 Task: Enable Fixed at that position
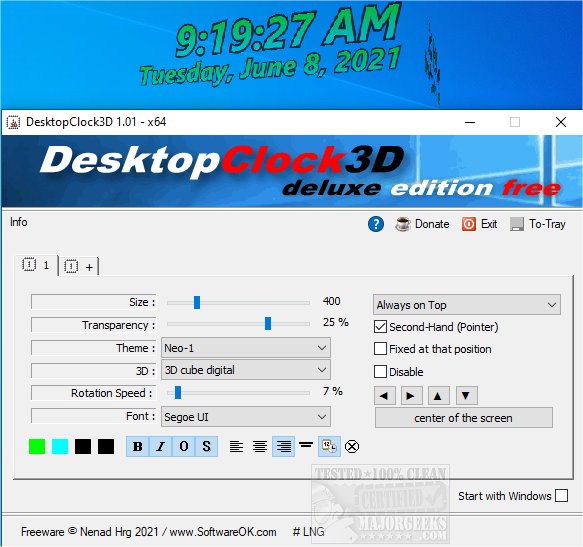click(380, 349)
